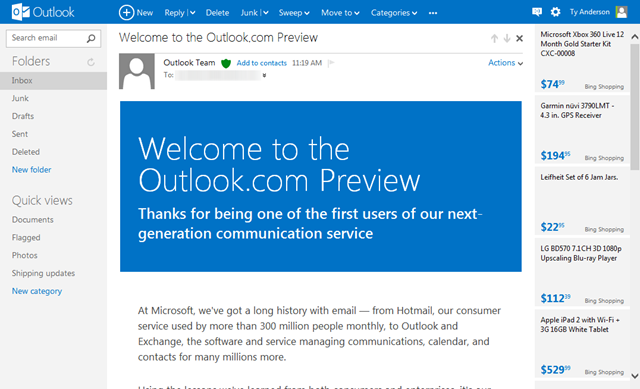Image resolution: width=640 pixels, height=389 pixels.
Task: Open Photos quick view
Action: pyautogui.click(x=24, y=256)
